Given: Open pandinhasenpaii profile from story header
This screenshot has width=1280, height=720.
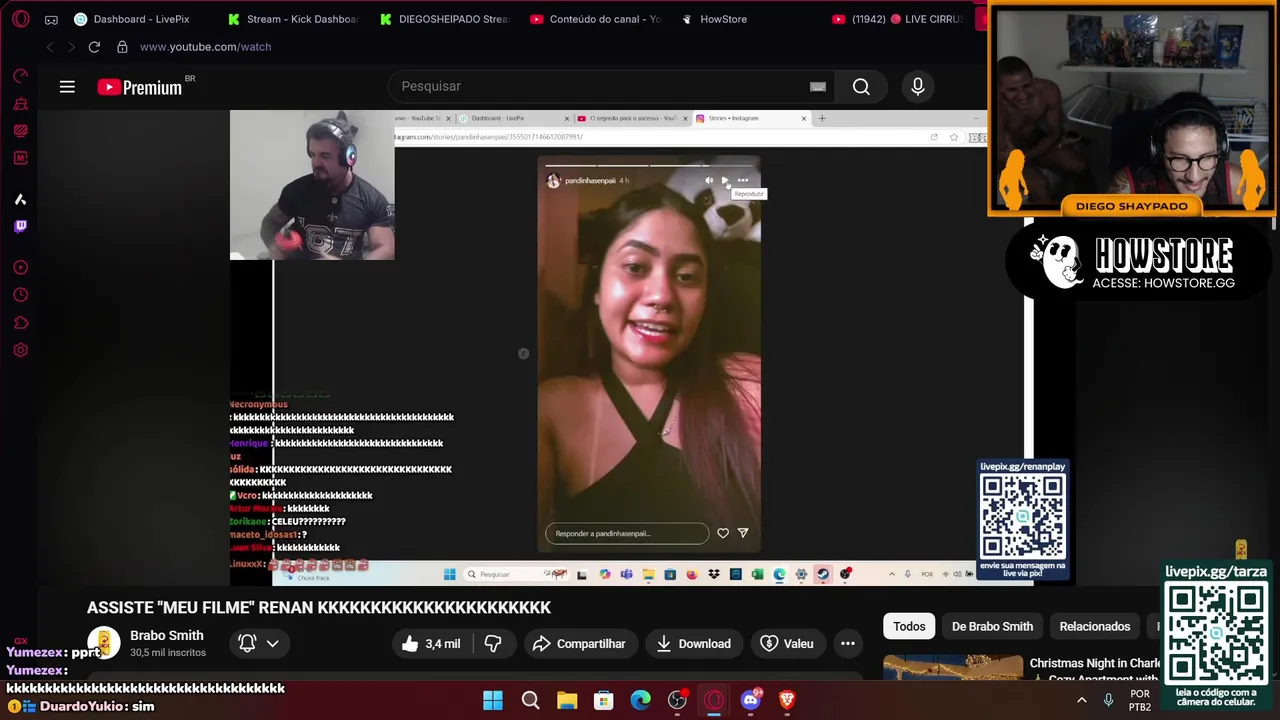Looking at the screenshot, I should (590, 181).
